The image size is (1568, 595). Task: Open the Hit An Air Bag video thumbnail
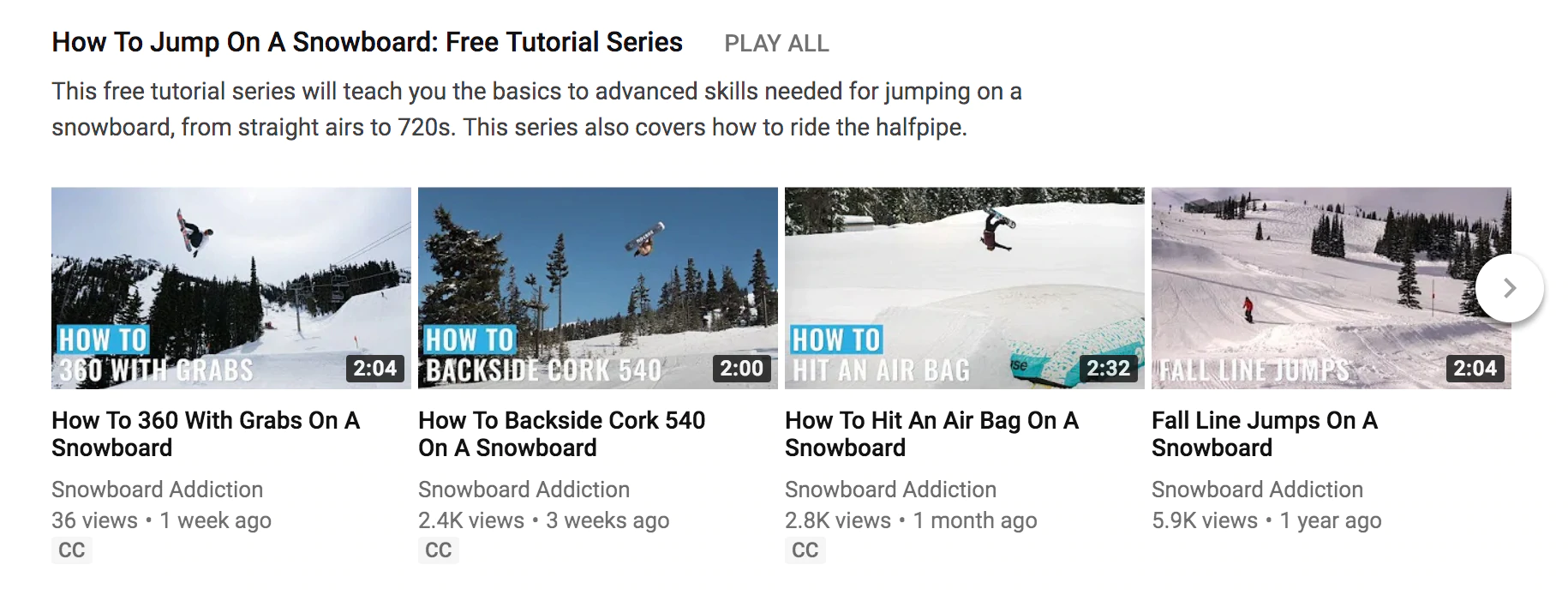(x=964, y=287)
